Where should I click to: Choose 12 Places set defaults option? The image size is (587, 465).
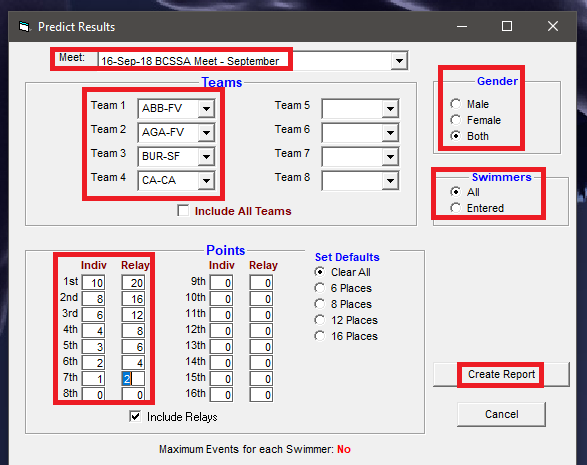point(320,320)
